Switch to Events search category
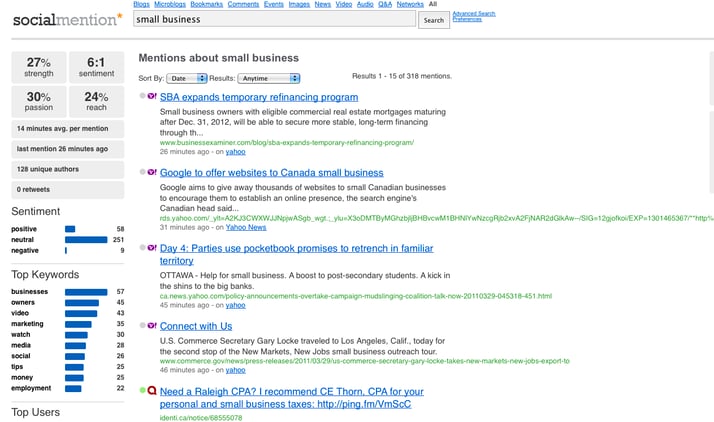The width and height of the screenshot is (714, 422). [274, 4]
